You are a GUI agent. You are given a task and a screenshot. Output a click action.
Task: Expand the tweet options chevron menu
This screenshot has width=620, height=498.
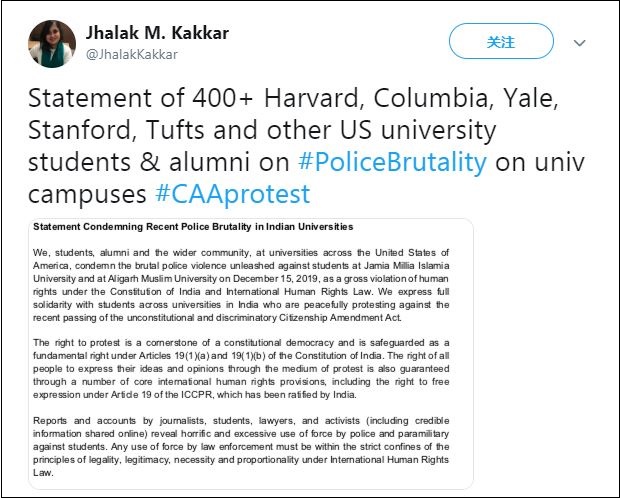pos(579,44)
